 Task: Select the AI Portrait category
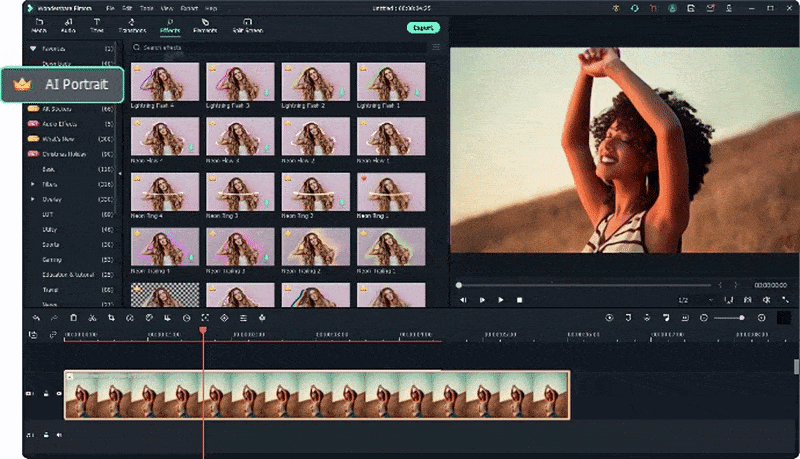click(x=62, y=85)
